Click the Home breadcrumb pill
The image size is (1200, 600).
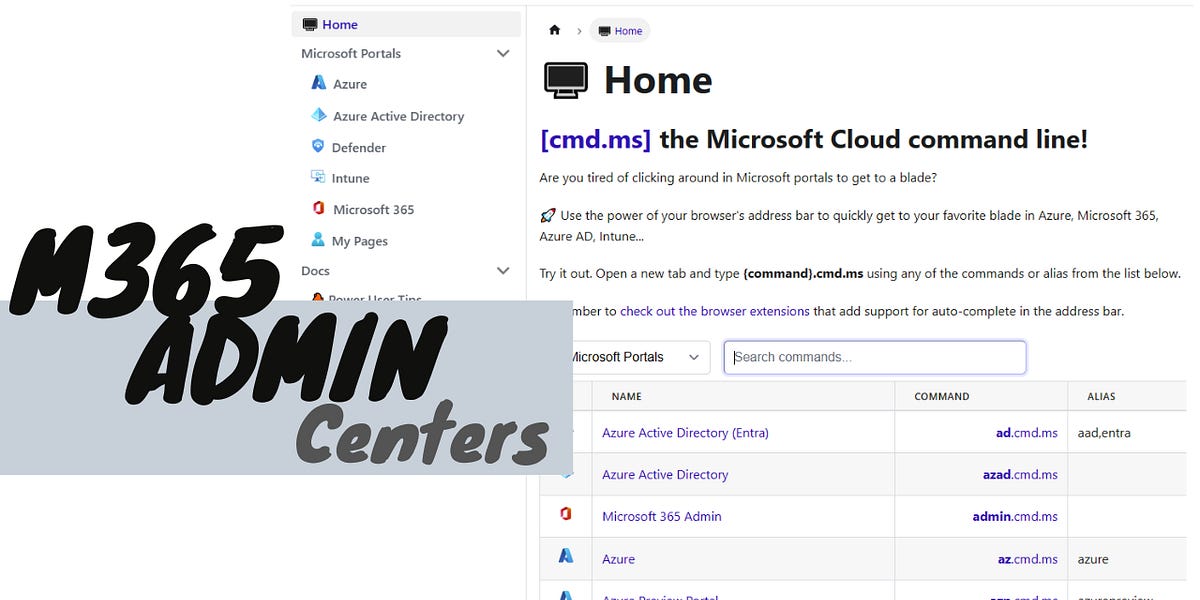point(620,30)
